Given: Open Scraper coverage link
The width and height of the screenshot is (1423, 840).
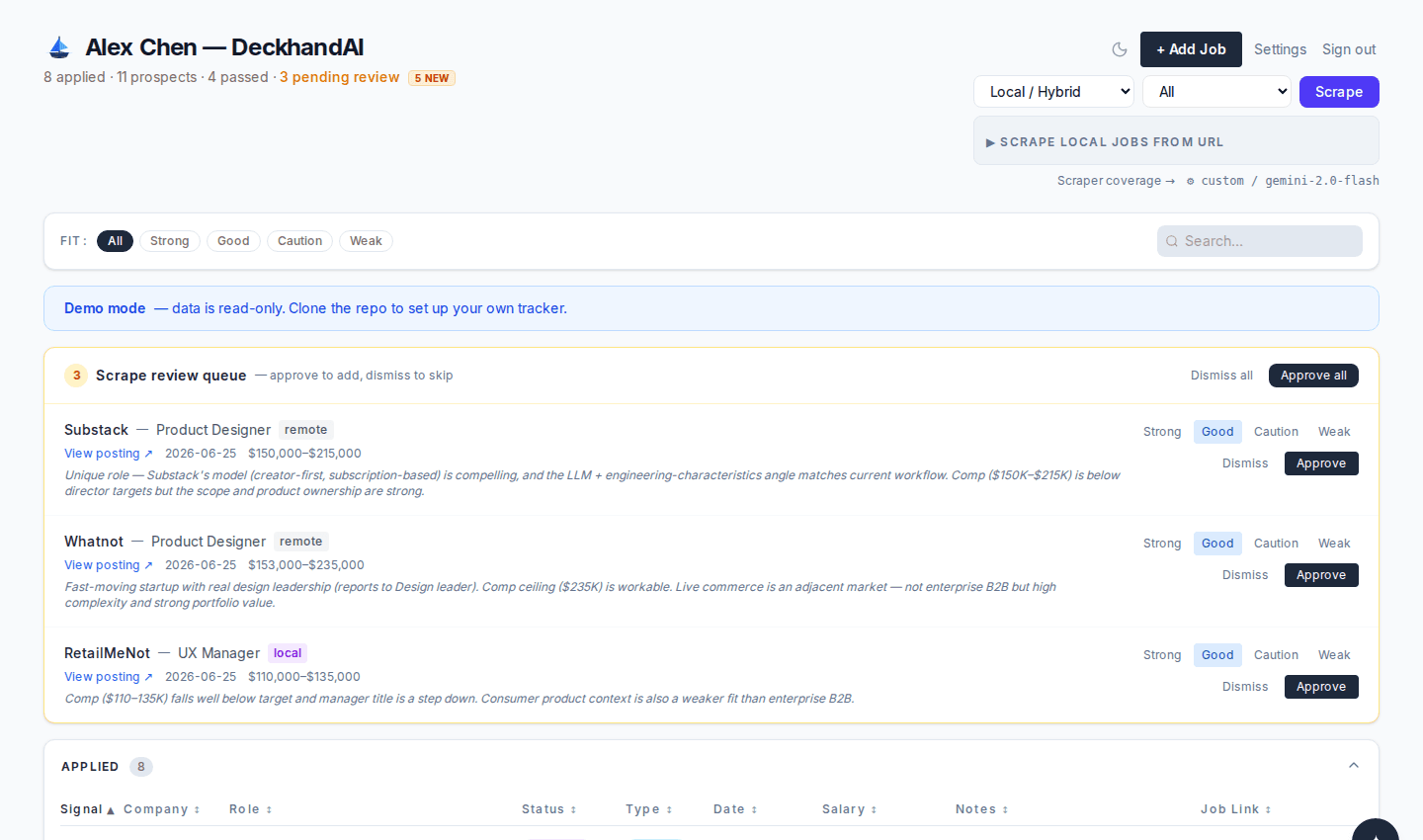Looking at the screenshot, I should click(x=1116, y=181).
